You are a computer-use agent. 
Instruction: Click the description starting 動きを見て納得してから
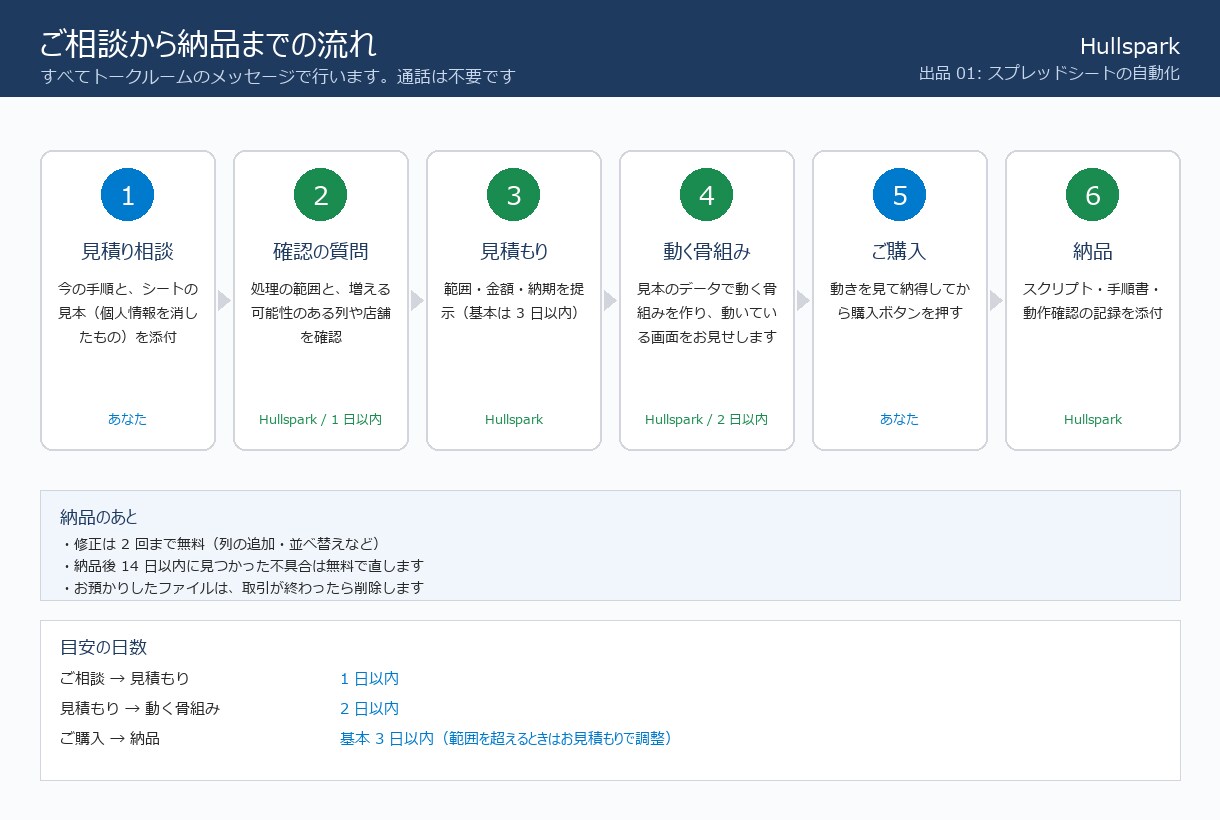tap(900, 301)
